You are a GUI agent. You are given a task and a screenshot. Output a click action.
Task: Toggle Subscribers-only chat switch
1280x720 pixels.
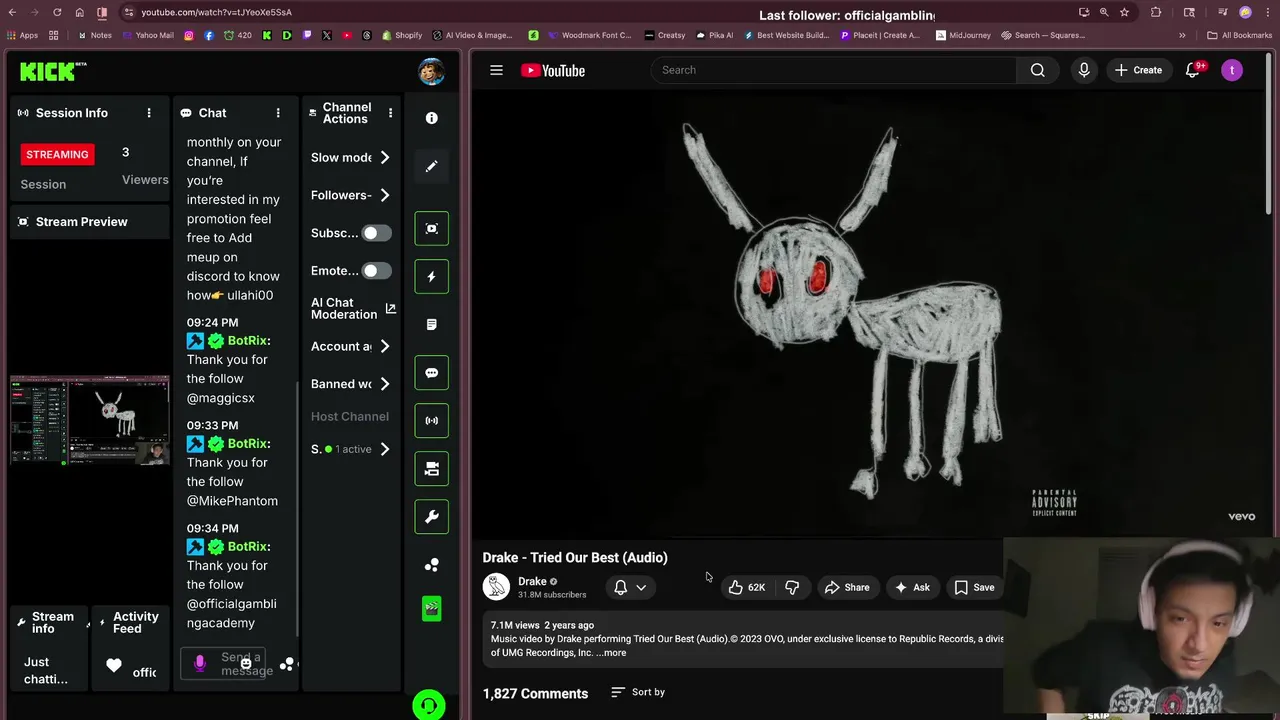376,233
